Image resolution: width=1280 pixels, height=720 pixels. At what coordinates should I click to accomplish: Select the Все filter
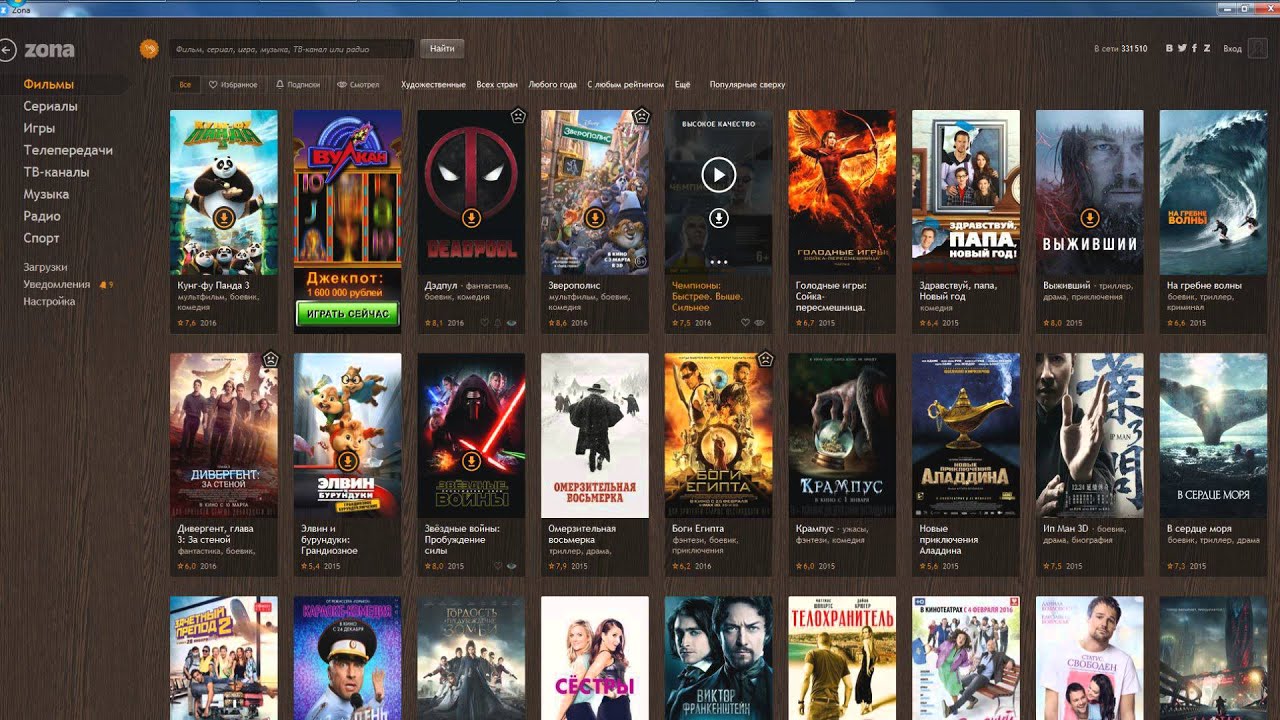(x=185, y=85)
